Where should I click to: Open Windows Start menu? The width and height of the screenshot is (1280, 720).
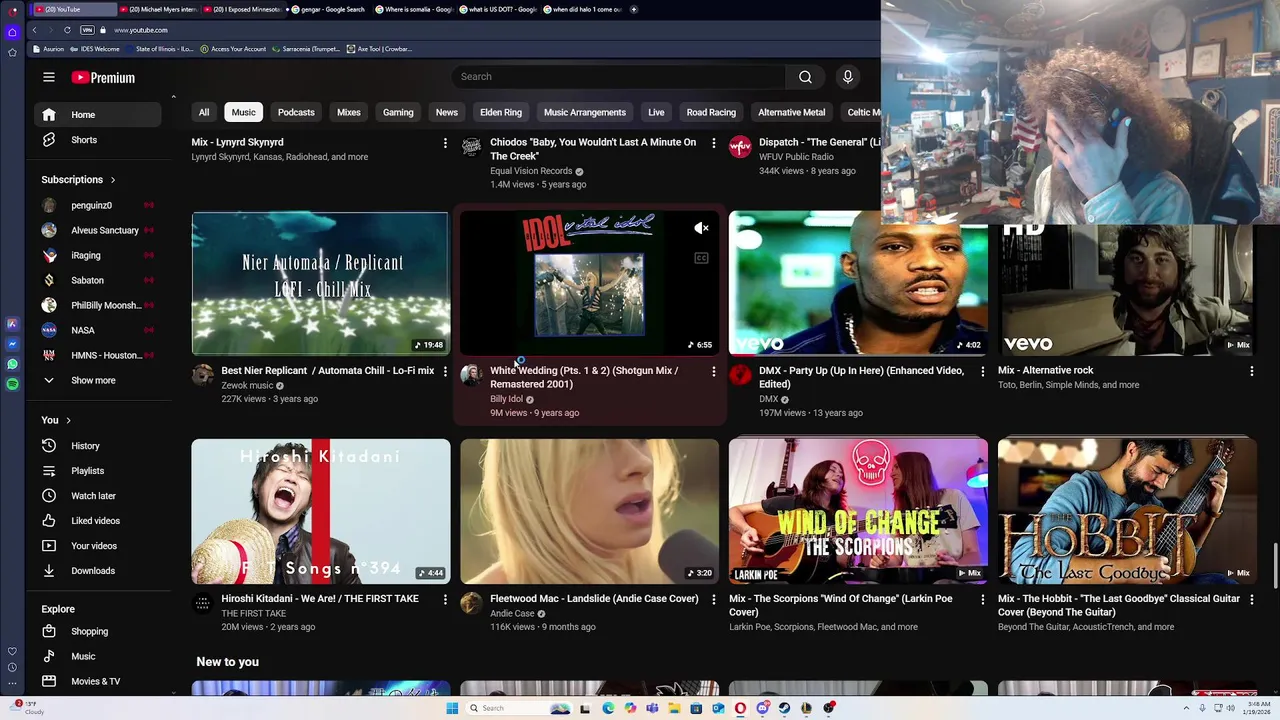coord(452,708)
